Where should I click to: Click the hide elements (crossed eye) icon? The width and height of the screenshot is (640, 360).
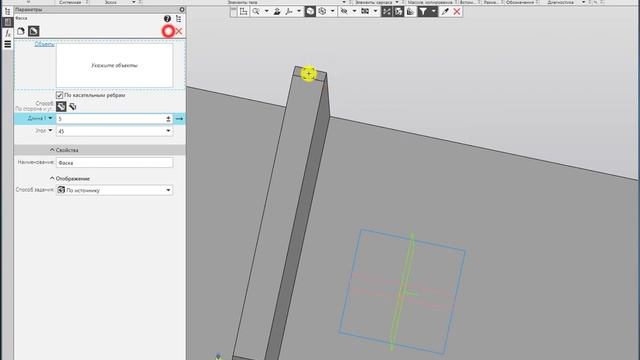tap(344, 11)
